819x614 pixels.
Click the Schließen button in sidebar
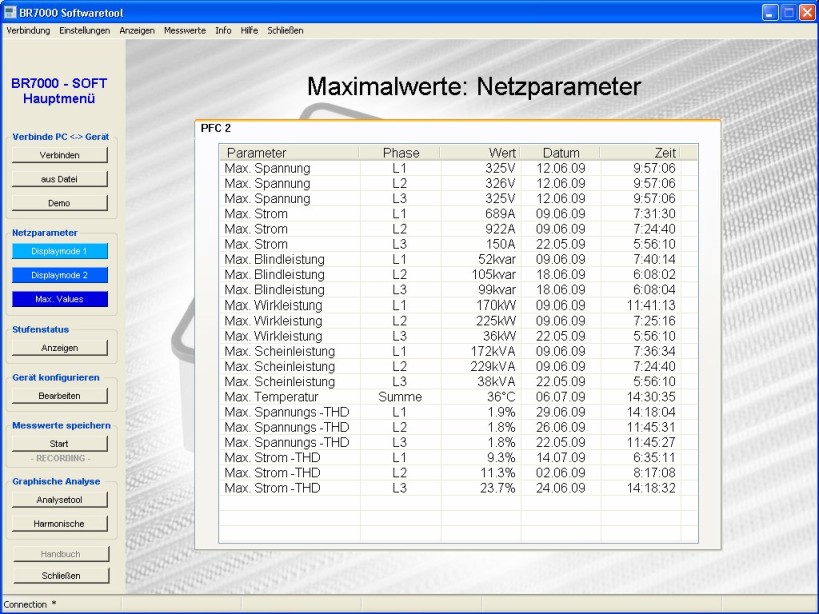(x=61, y=575)
